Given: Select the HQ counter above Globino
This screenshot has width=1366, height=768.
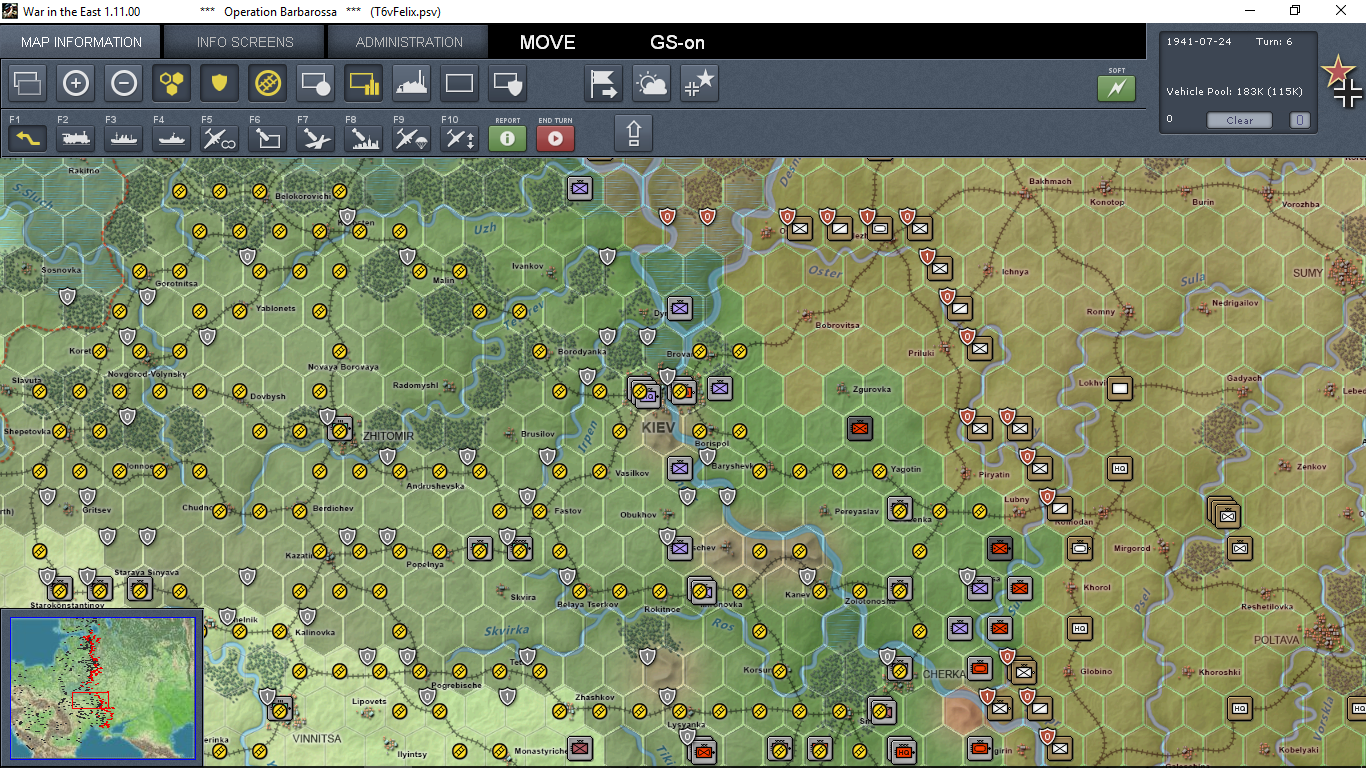Looking at the screenshot, I should pyautogui.click(x=1078, y=628).
